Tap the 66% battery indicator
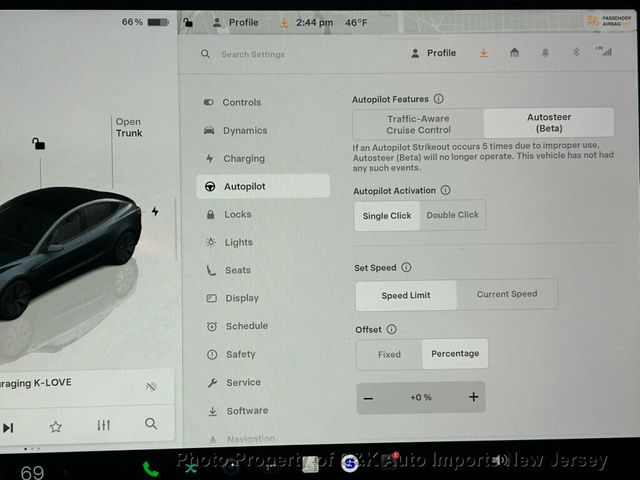Viewport: 640px width, 480px height. [145, 22]
